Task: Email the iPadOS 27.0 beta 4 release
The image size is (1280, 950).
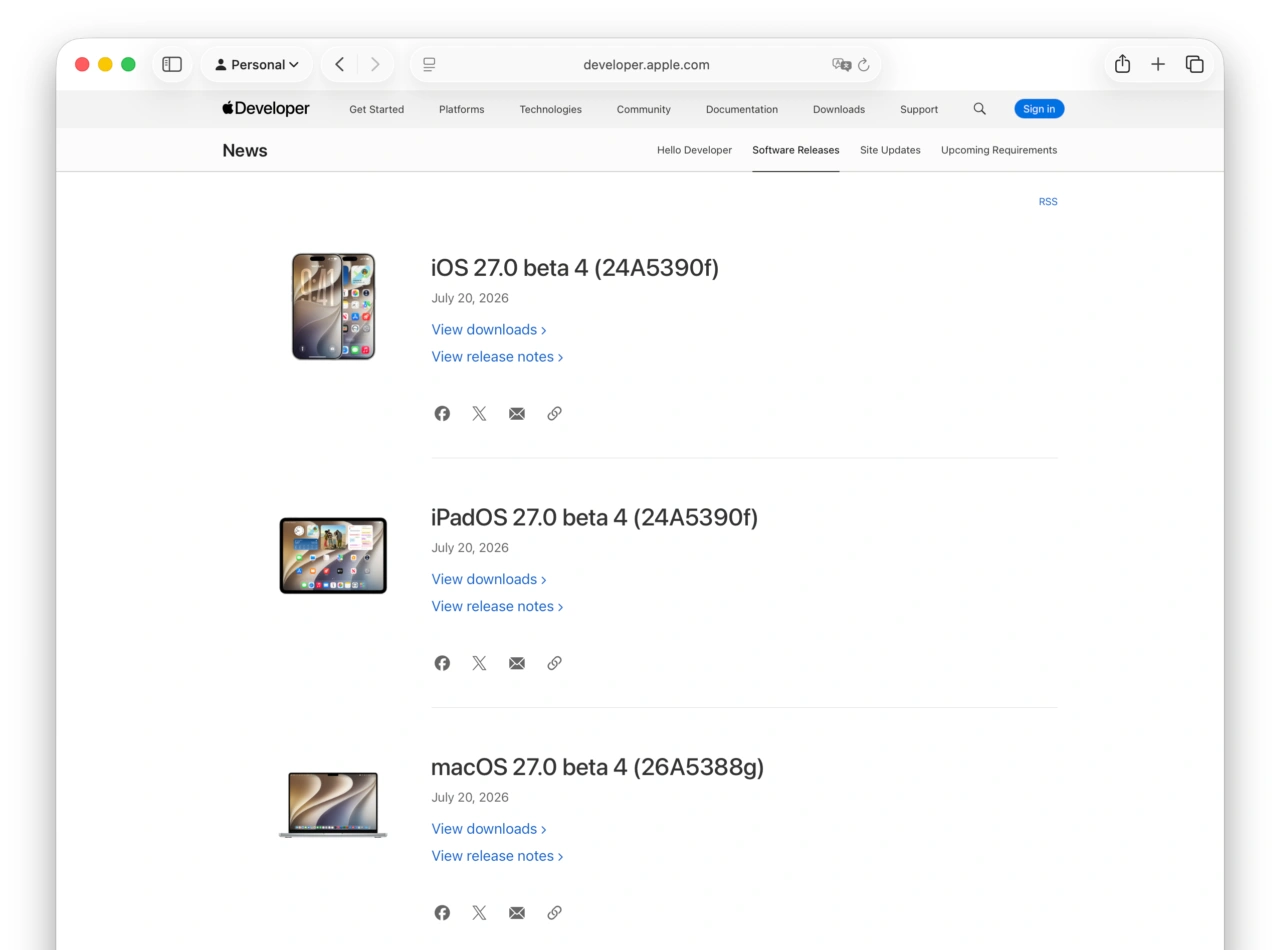Action: [517, 663]
